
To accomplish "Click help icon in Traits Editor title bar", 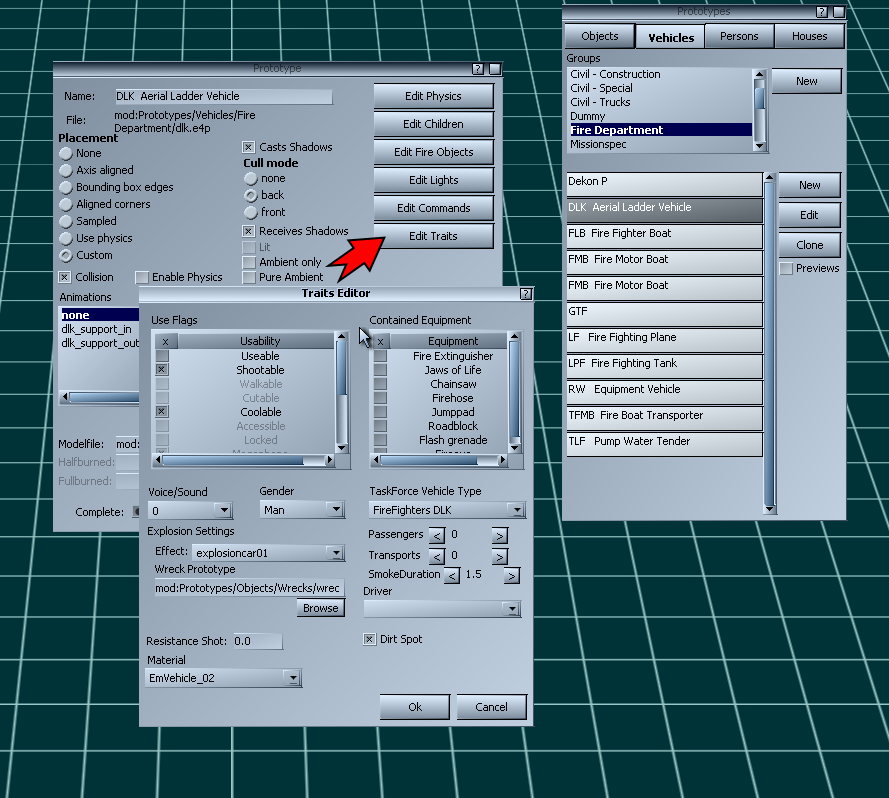I will [x=526, y=294].
